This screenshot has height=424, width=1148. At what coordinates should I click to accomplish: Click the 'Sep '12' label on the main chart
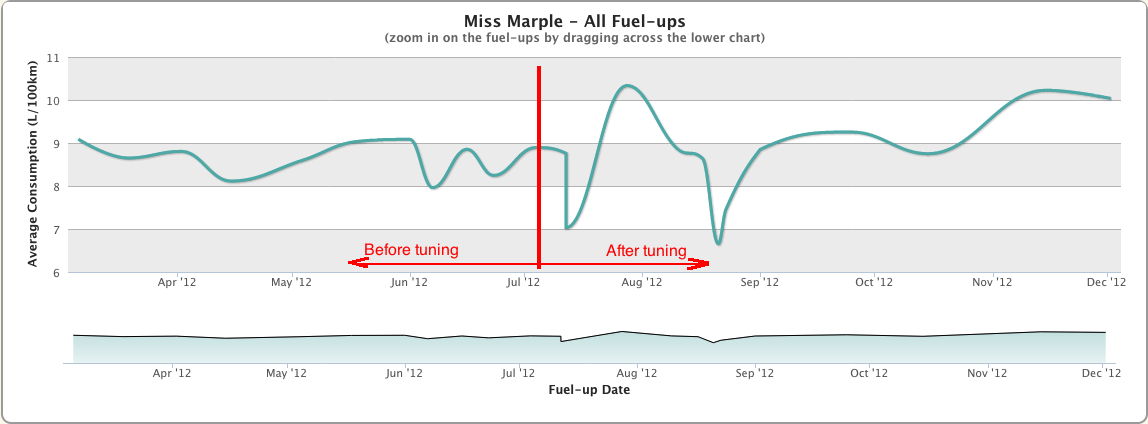pyautogui.click(x=760, y=283)
